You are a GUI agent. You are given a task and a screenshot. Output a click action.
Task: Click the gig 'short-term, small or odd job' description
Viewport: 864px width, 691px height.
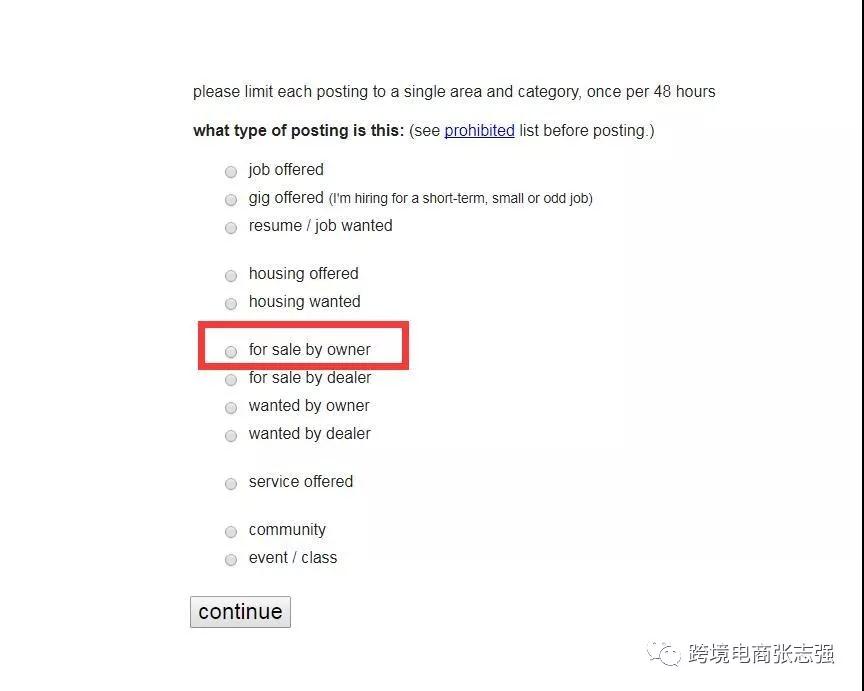tap(460, 198)
